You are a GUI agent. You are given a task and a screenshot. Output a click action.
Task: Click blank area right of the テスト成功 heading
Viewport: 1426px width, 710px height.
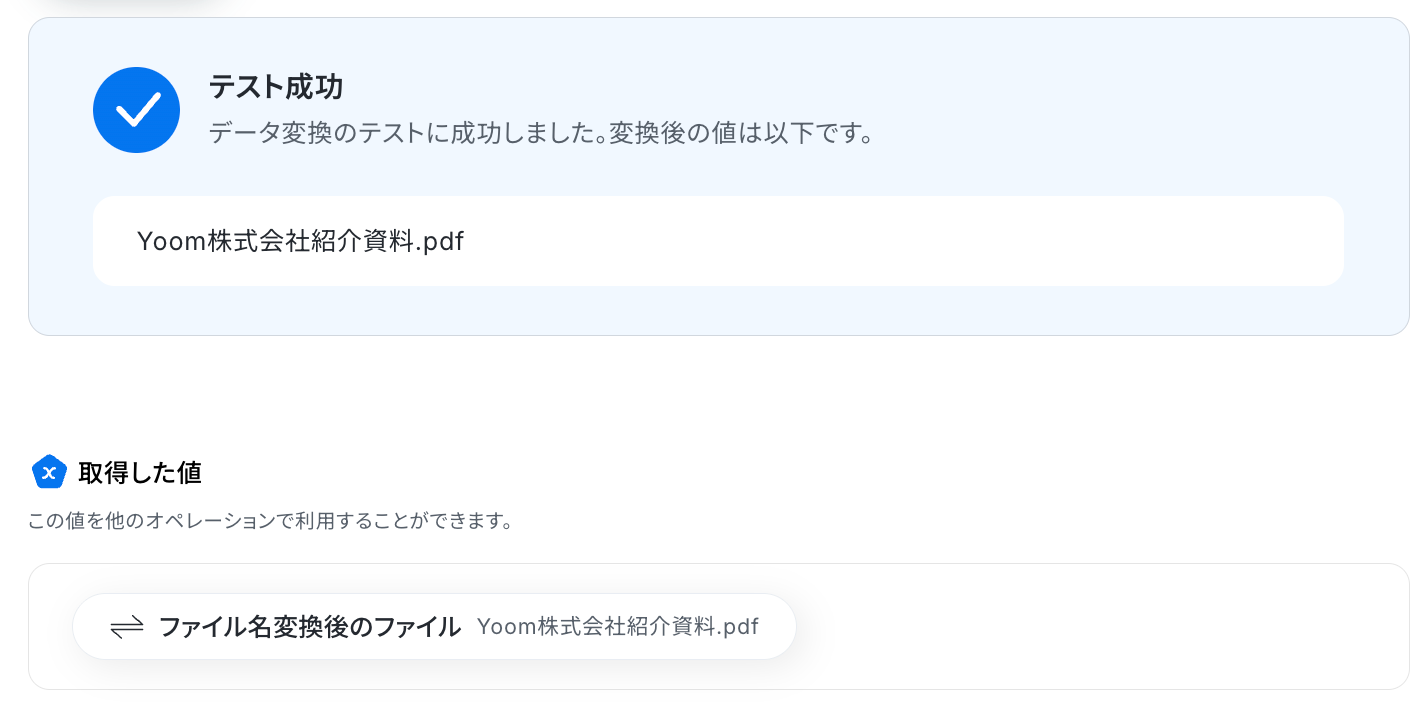[800, 87]
